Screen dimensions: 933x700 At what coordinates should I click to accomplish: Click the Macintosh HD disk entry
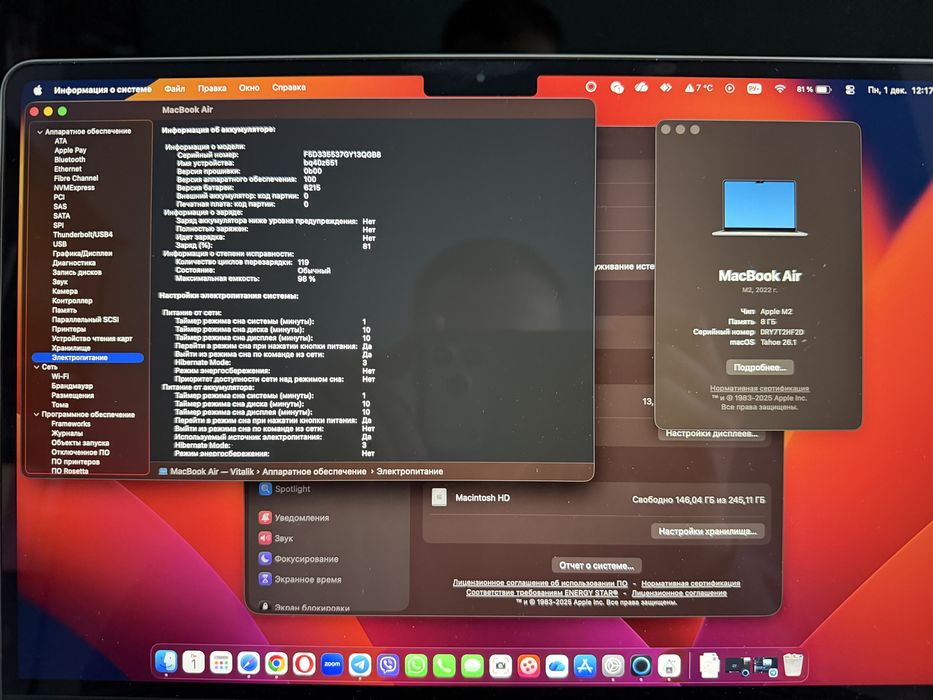pyautogui.click(x=597, y=498)
